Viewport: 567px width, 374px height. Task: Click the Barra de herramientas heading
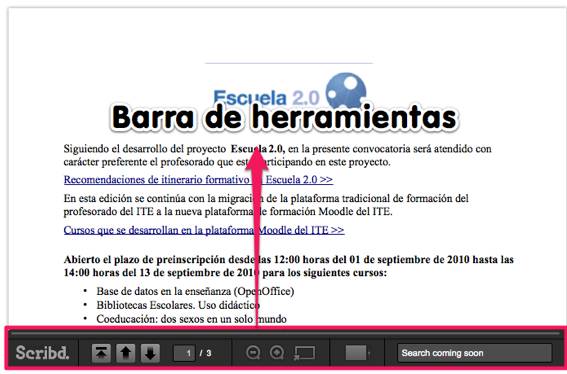tap(284, 117)
